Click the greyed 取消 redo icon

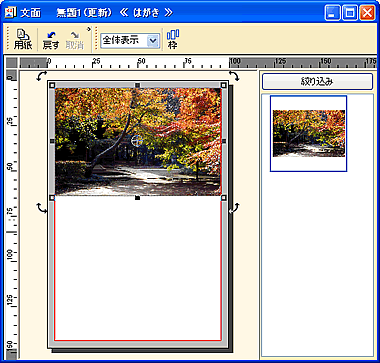pos(74,40)
